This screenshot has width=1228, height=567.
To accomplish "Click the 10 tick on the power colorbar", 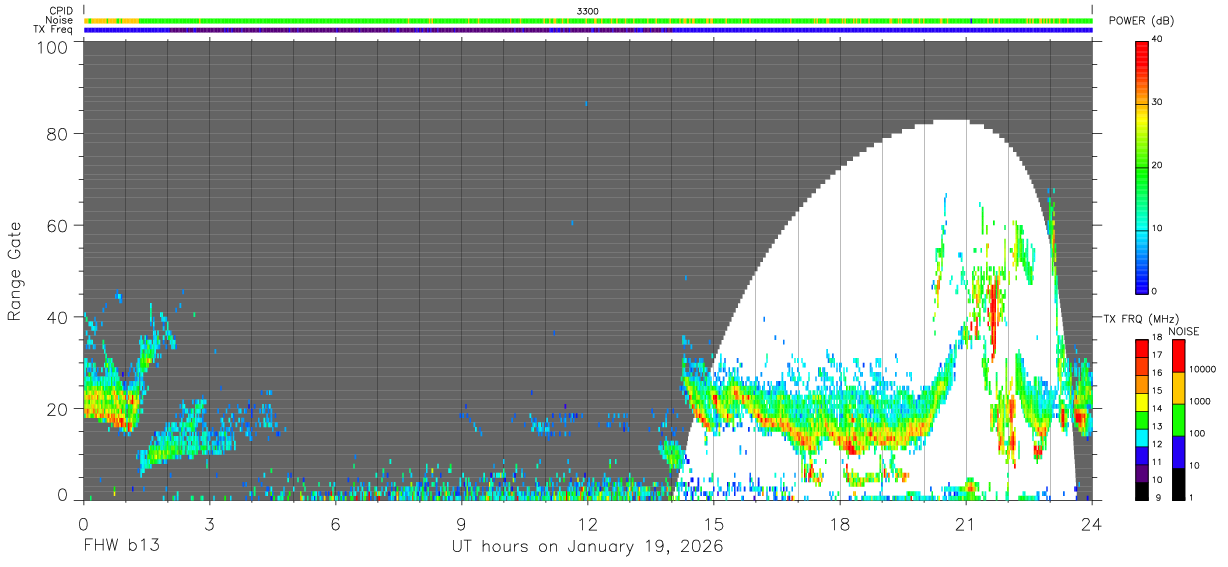I will pyautogui.click(x=1158, y=229).
